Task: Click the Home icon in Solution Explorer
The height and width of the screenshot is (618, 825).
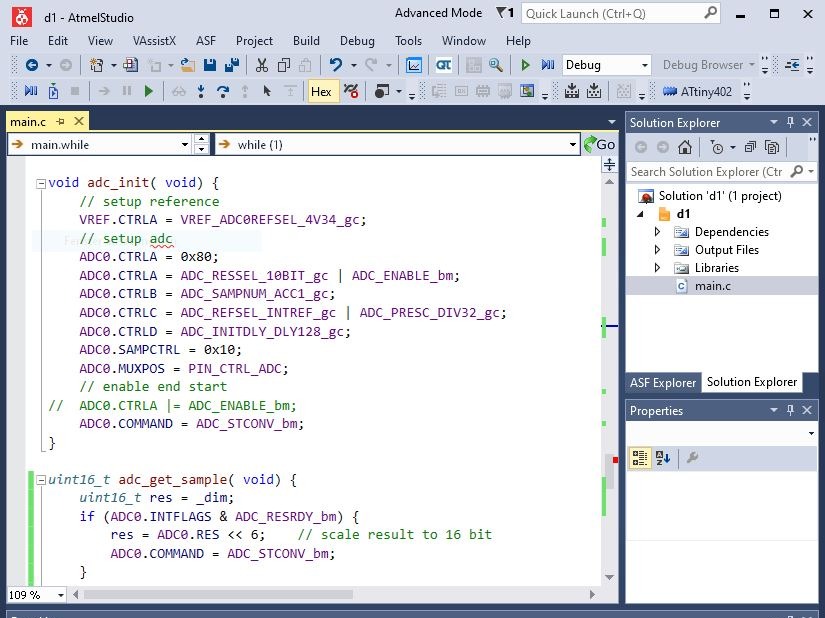Action: click(684, 147)
